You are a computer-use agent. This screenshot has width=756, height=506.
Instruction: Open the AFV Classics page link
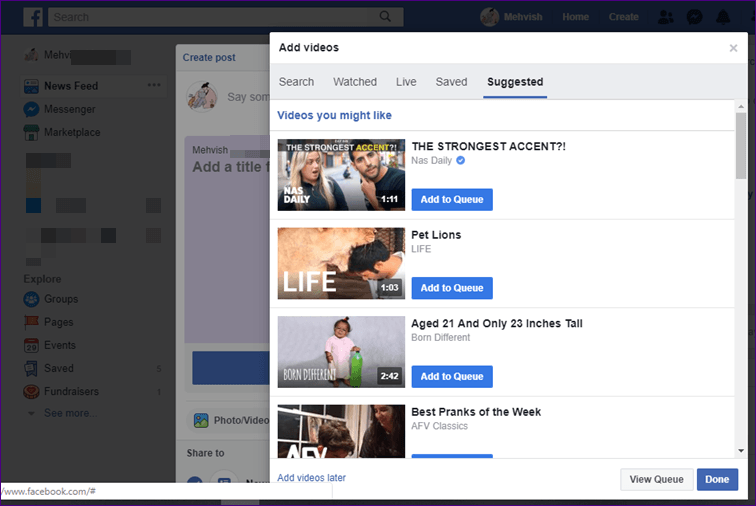click(x=439, y=426)
